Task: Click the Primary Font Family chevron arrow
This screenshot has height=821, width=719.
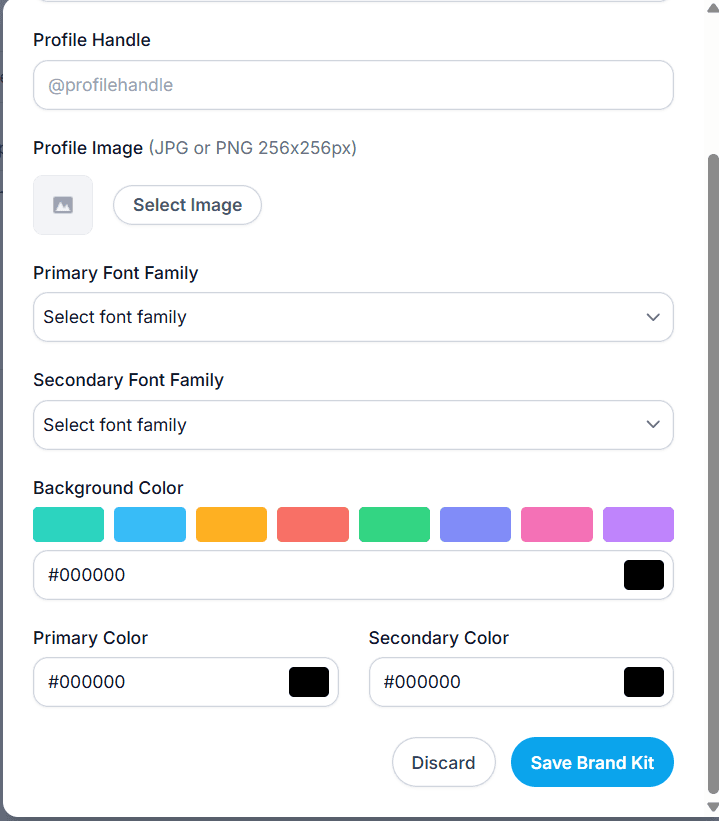Action: (x=652, y=317)
